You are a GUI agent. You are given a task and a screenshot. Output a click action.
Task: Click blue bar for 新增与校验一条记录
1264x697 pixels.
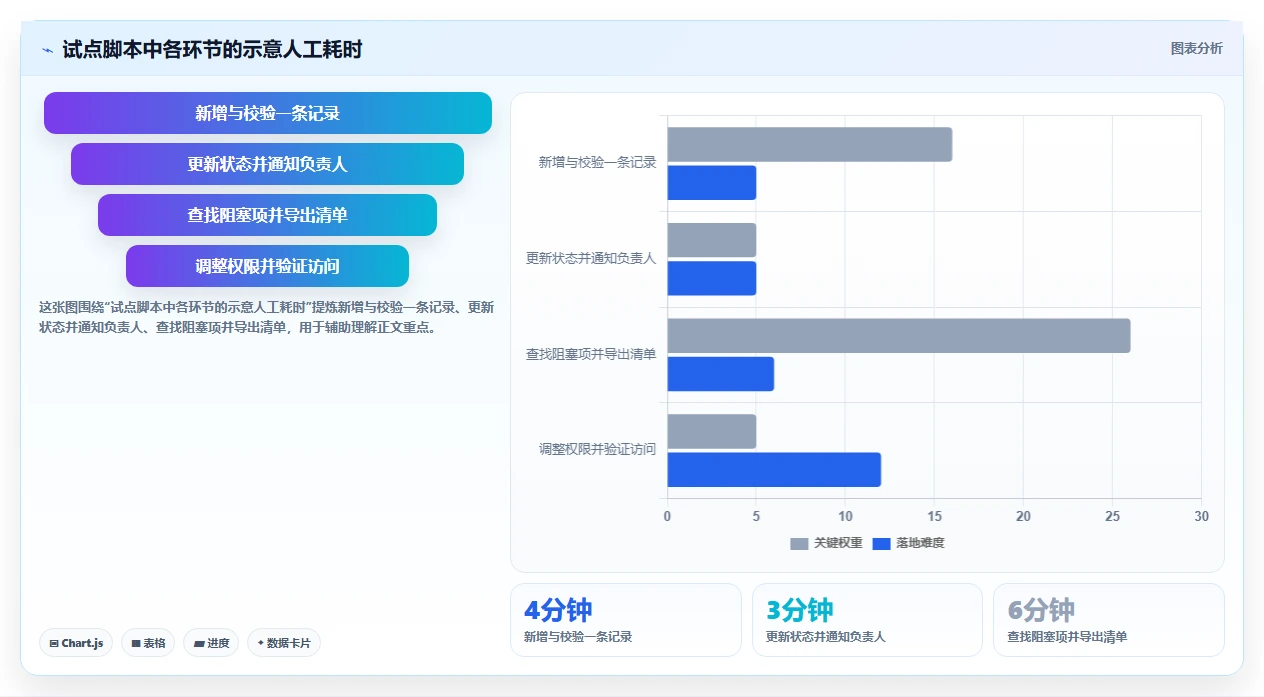coord(712,183)
